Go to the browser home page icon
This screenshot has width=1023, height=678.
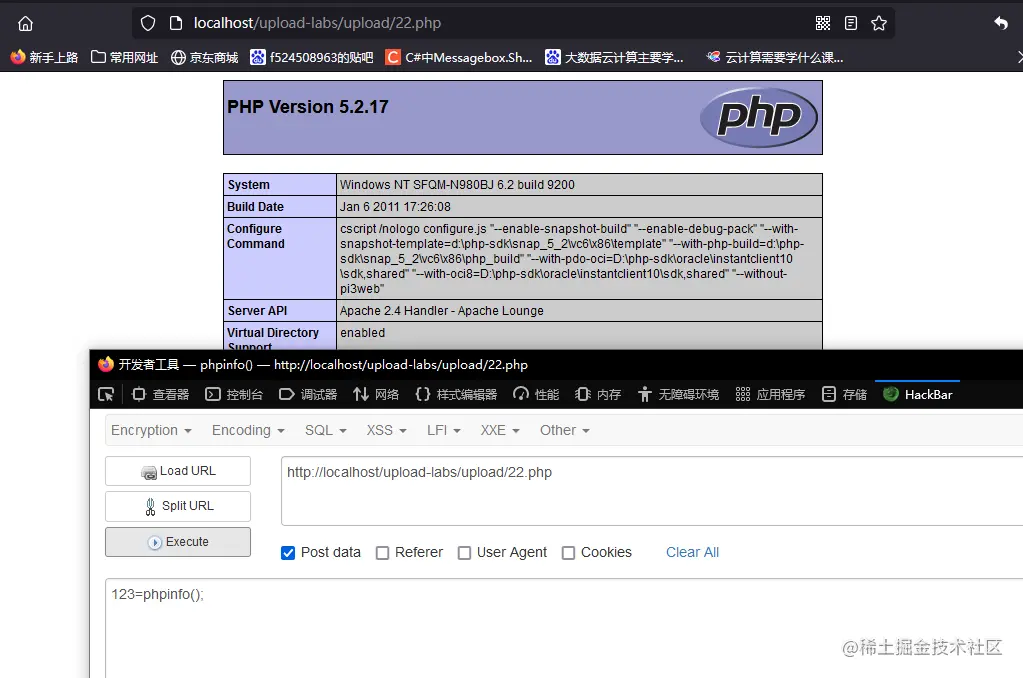click(25, 23)
